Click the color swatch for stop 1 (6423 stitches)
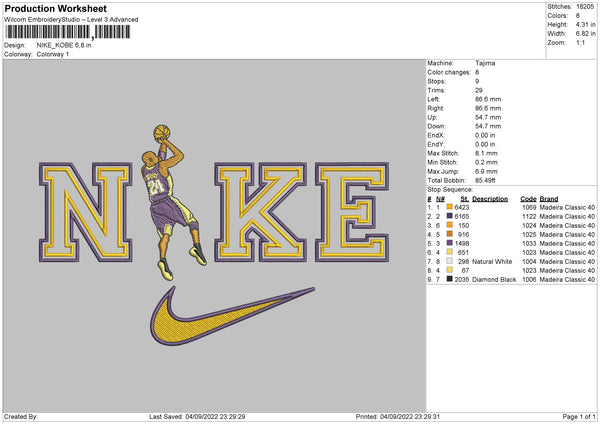The height and width of the screenshot is (424, 600). point(450,207)
